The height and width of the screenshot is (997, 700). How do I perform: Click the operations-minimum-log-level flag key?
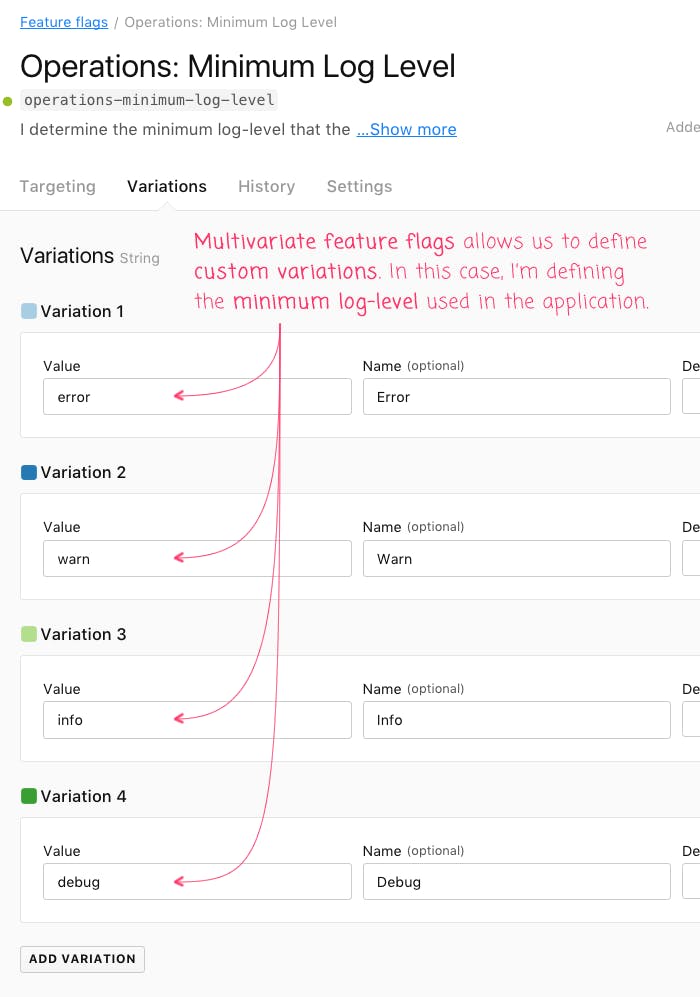tap(148, 100)
